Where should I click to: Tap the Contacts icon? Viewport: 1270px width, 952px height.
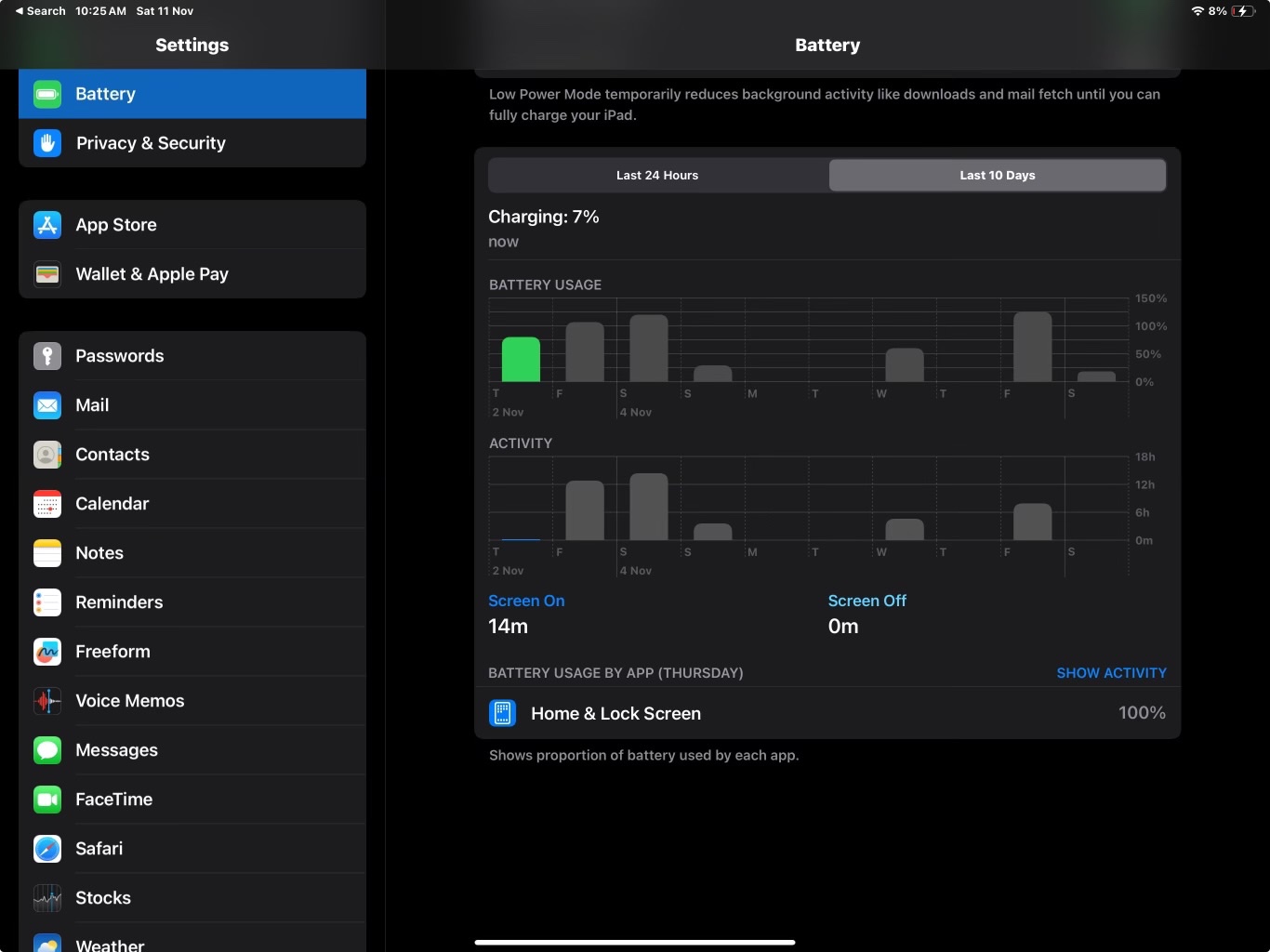(47, 455)
